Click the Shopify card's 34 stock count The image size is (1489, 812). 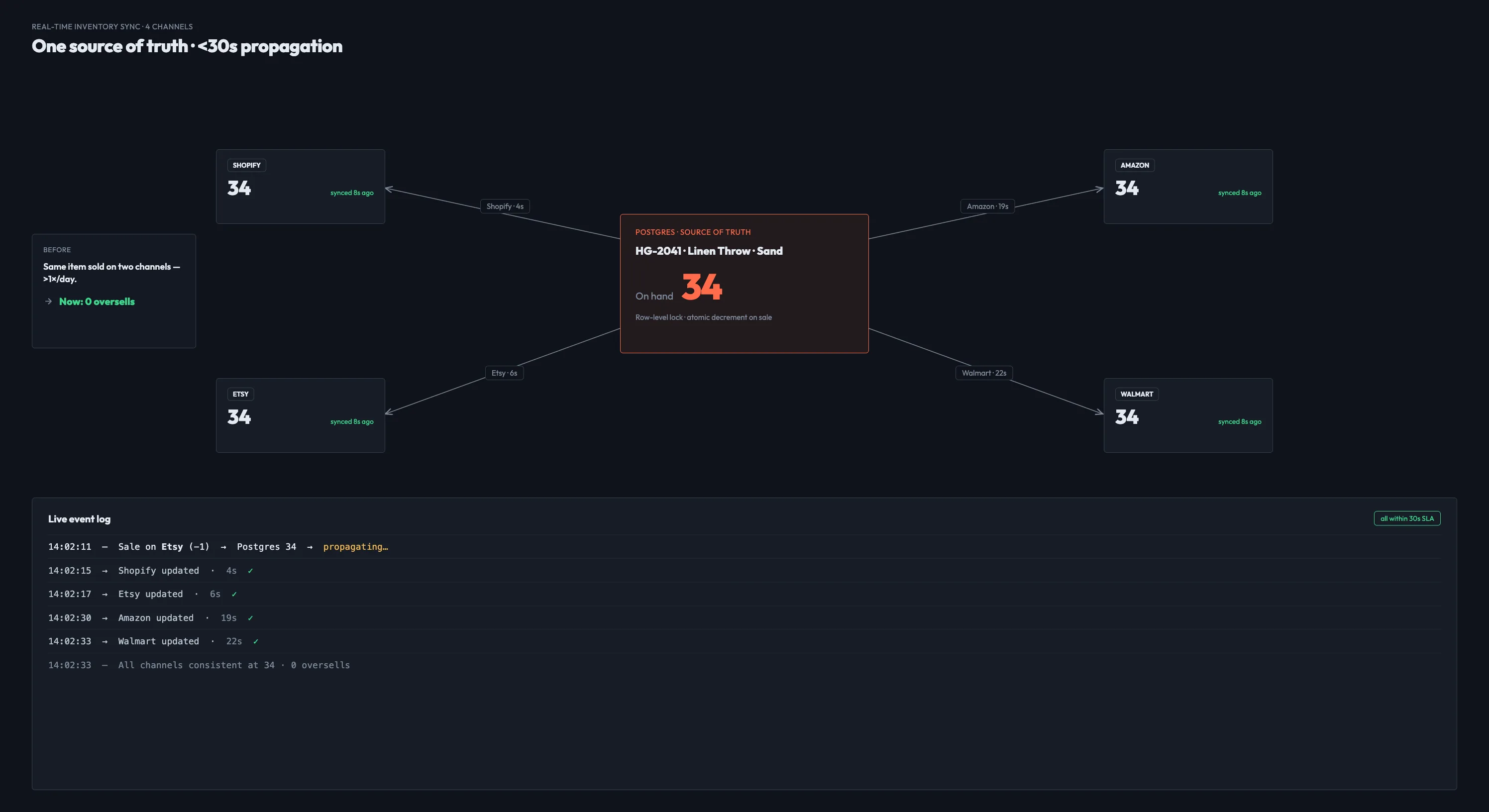click(x=239, y=188)
